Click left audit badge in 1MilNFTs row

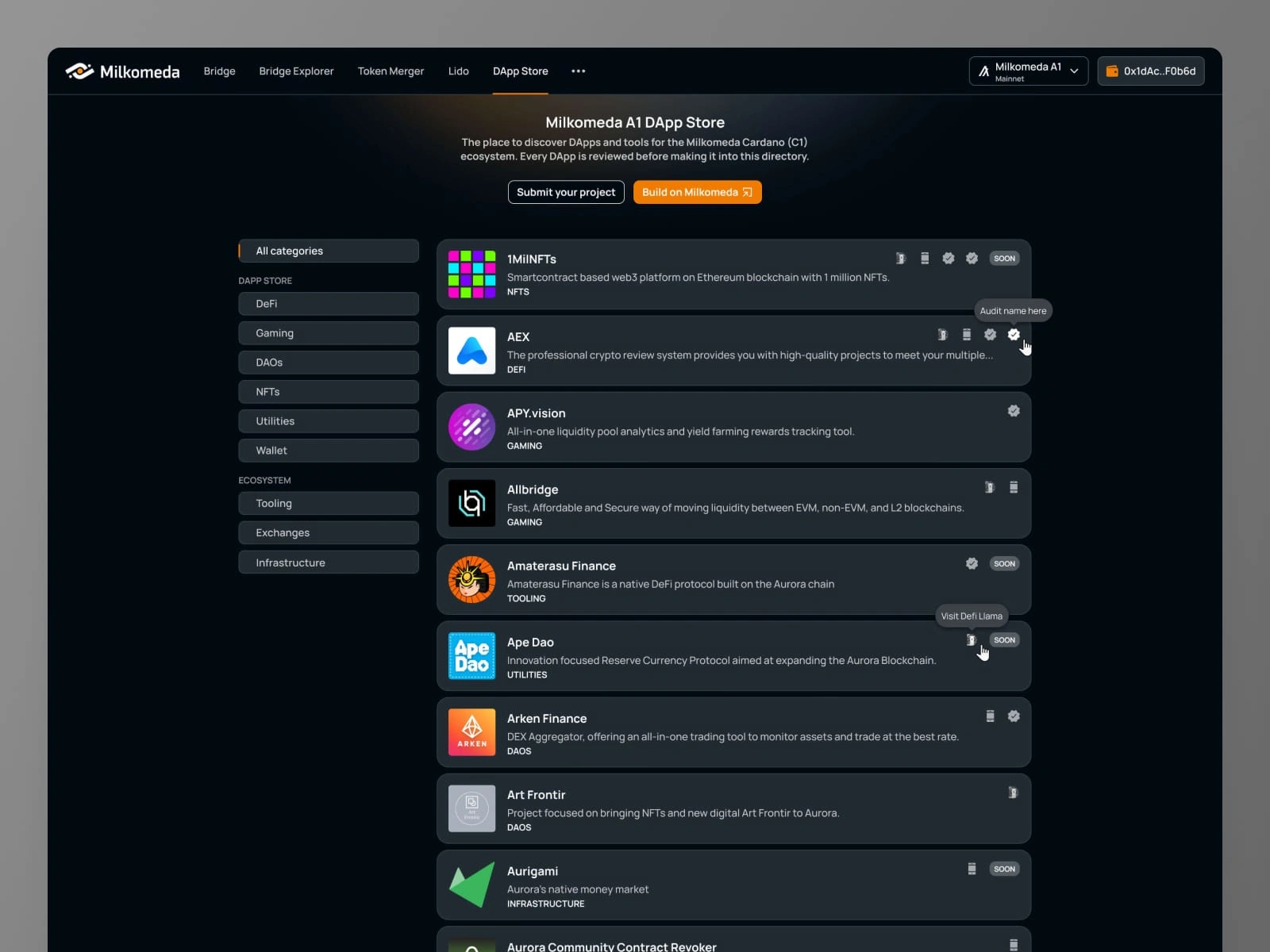[949, 259]
